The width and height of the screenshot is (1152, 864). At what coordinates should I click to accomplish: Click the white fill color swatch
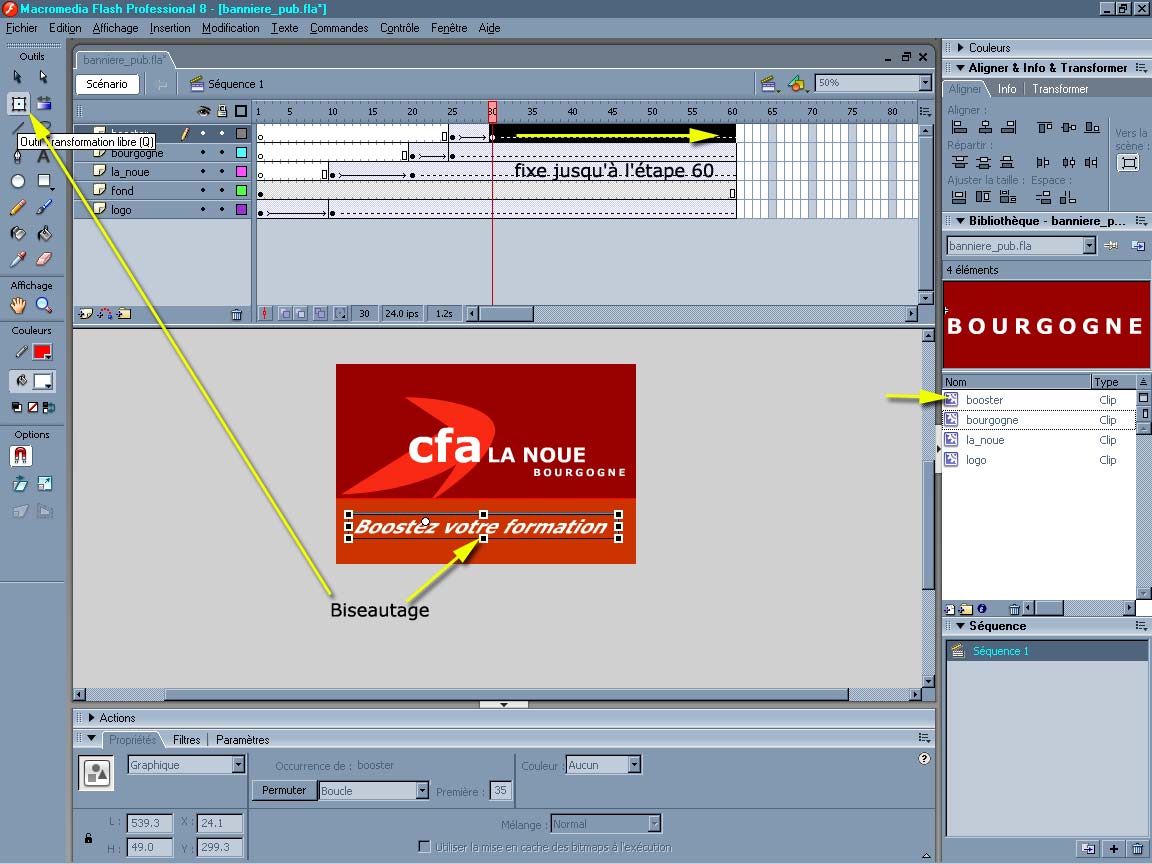pos(43,381)
